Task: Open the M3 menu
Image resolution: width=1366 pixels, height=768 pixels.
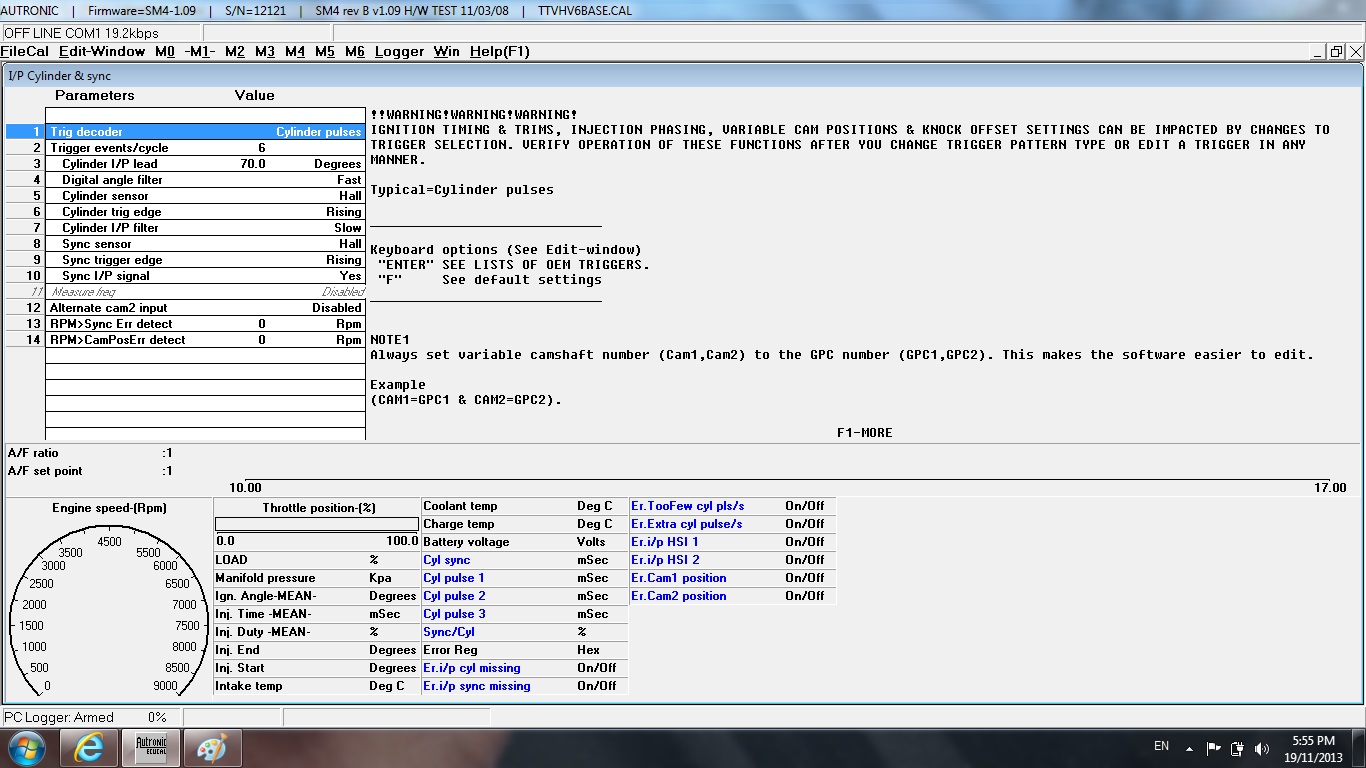Action: 265,51
